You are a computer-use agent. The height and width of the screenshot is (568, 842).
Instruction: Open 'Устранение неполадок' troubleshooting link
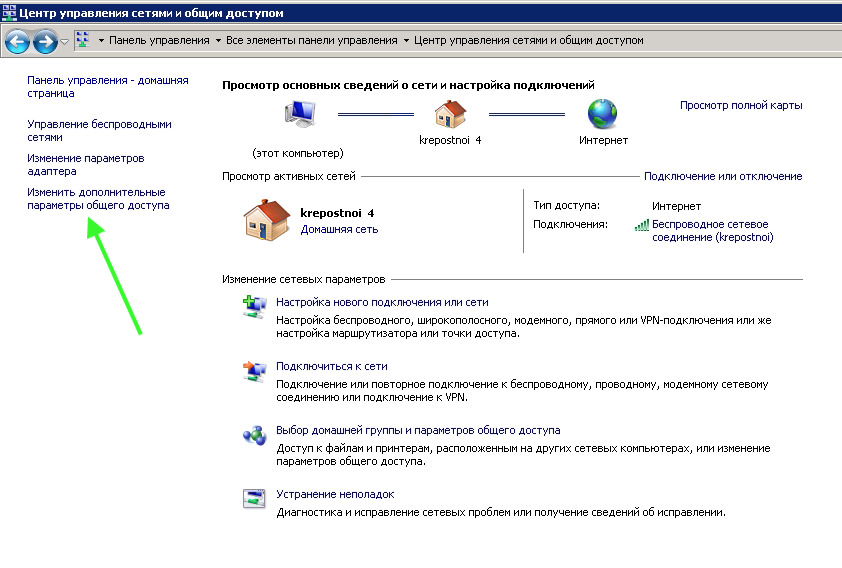coord(335,494)
